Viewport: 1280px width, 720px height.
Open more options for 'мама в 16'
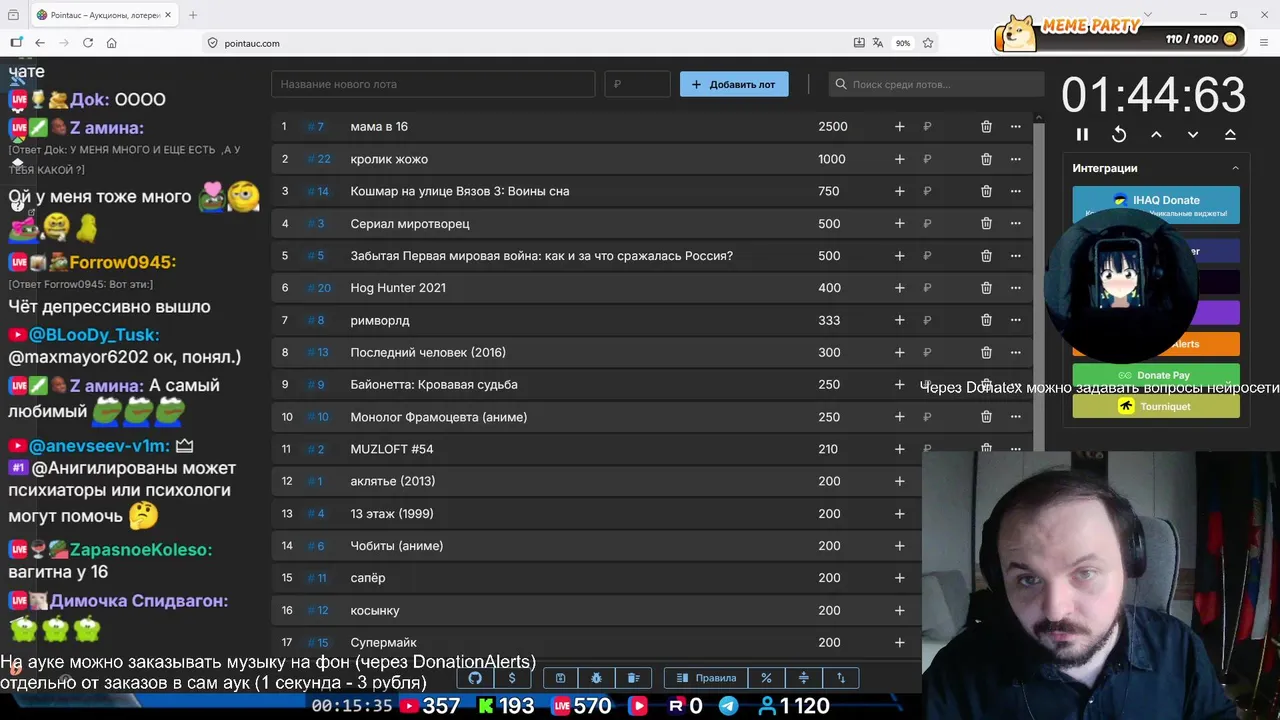(1015, 127)
